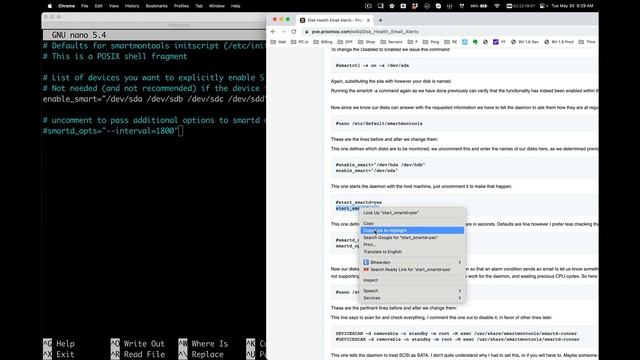Open the PC.io bookmarks folder

[300, 42]
